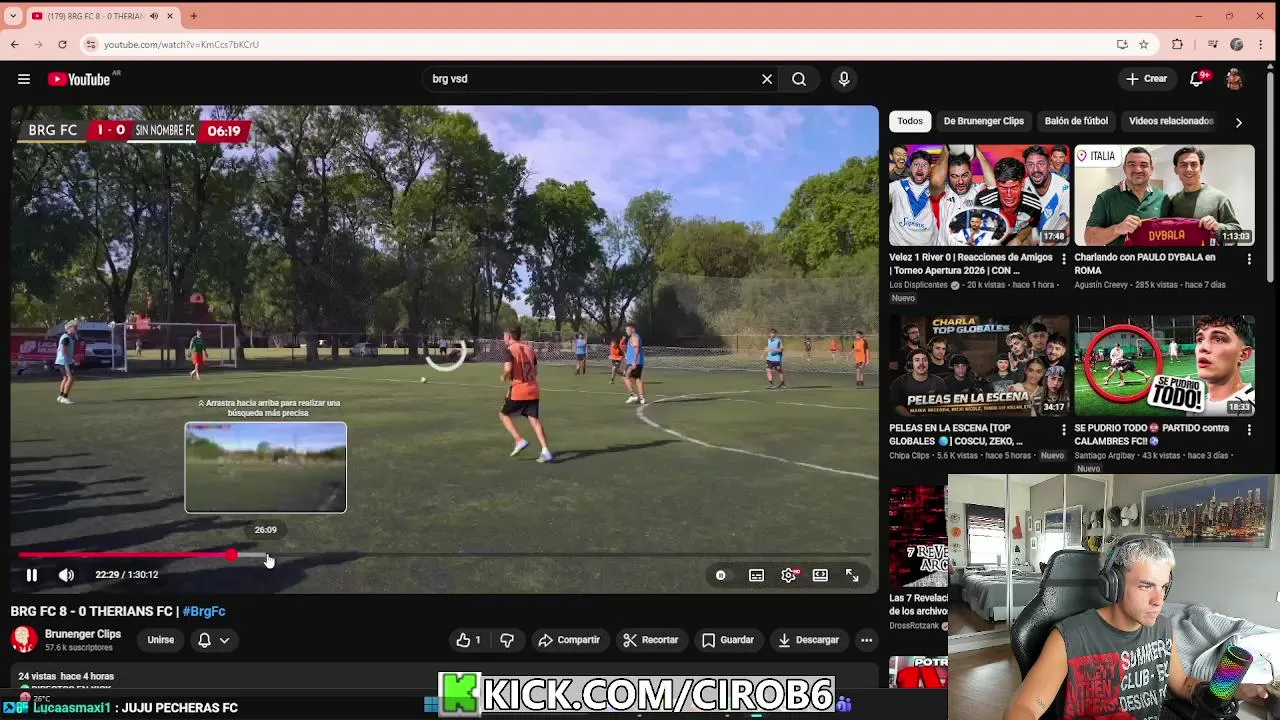Open the notifications bell in the header
1280x720 pixels.
(1197, 79)
